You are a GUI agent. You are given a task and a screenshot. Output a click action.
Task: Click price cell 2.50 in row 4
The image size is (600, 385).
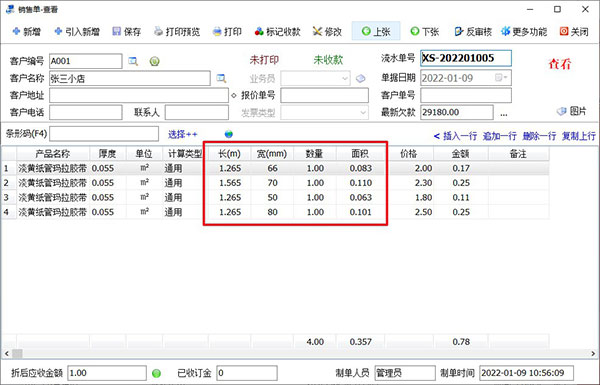409,212
